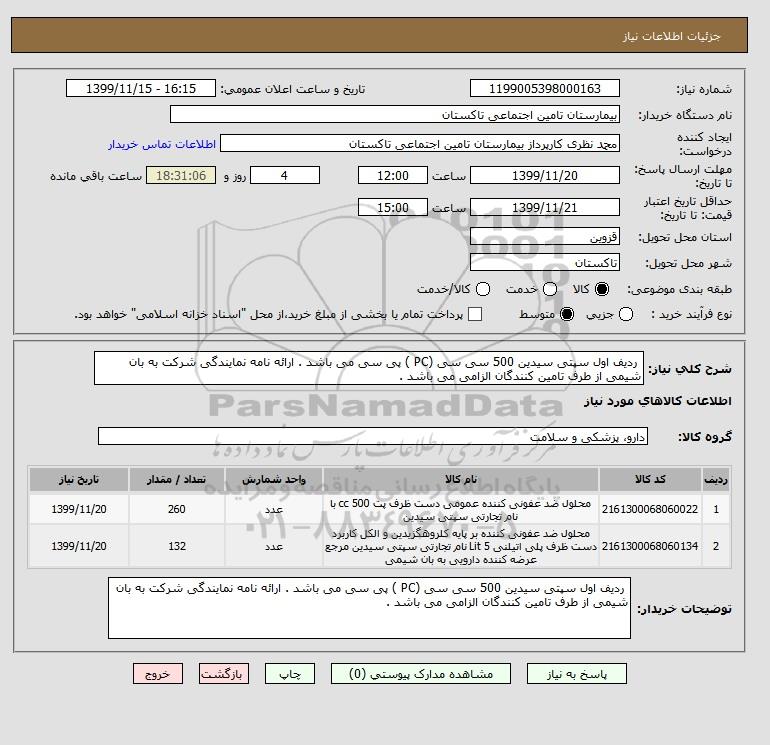
Task: Click the واحد شمارش column header
Action: 274,480
